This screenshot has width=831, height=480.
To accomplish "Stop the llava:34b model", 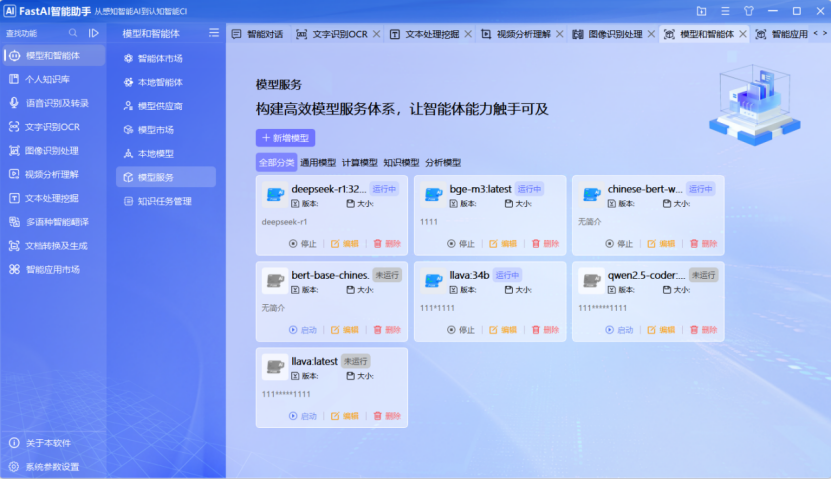I will [x=461, y=330].
